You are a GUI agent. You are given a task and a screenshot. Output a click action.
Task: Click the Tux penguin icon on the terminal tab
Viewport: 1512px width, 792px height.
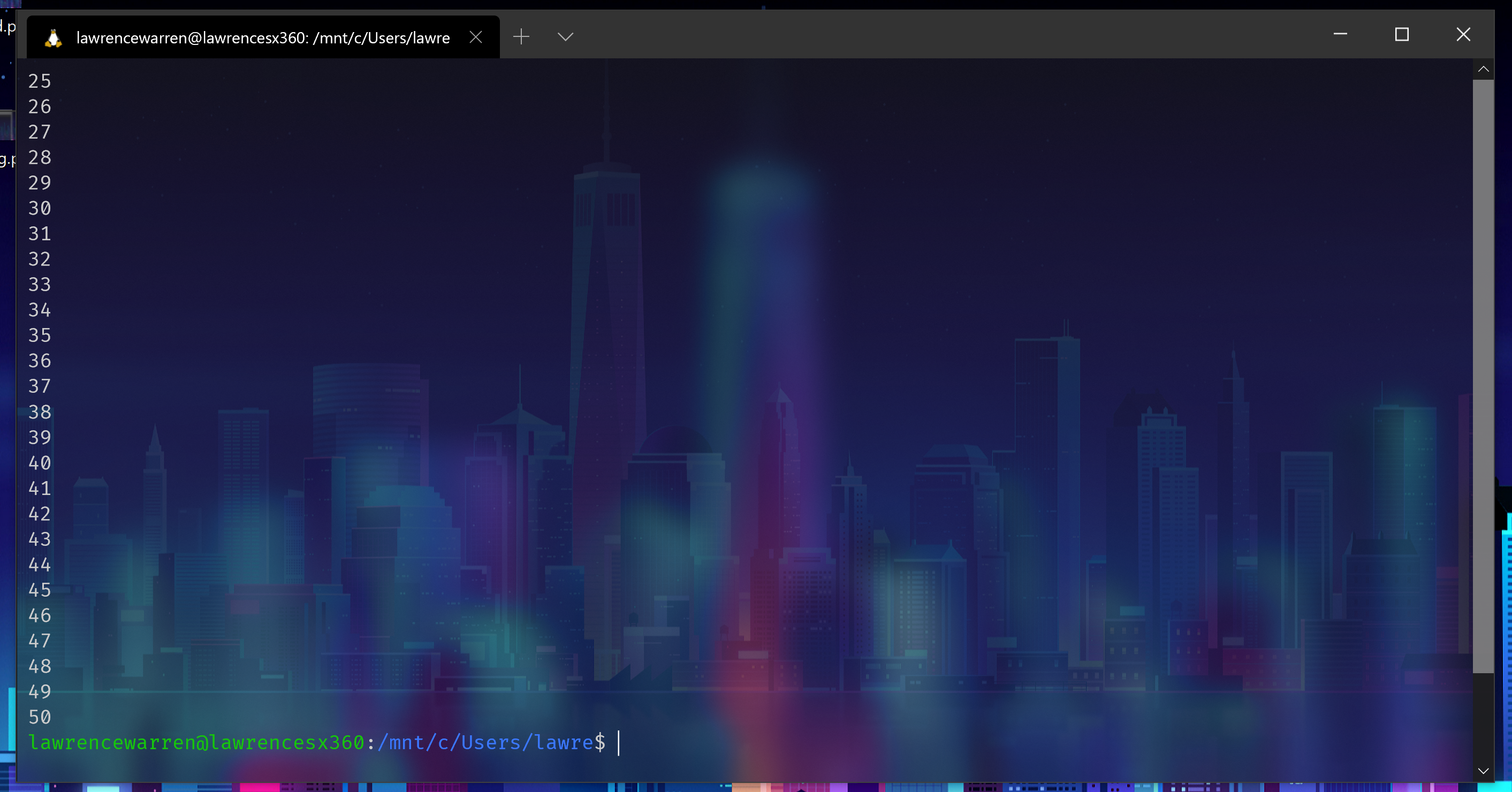click(x=53, y=36)
